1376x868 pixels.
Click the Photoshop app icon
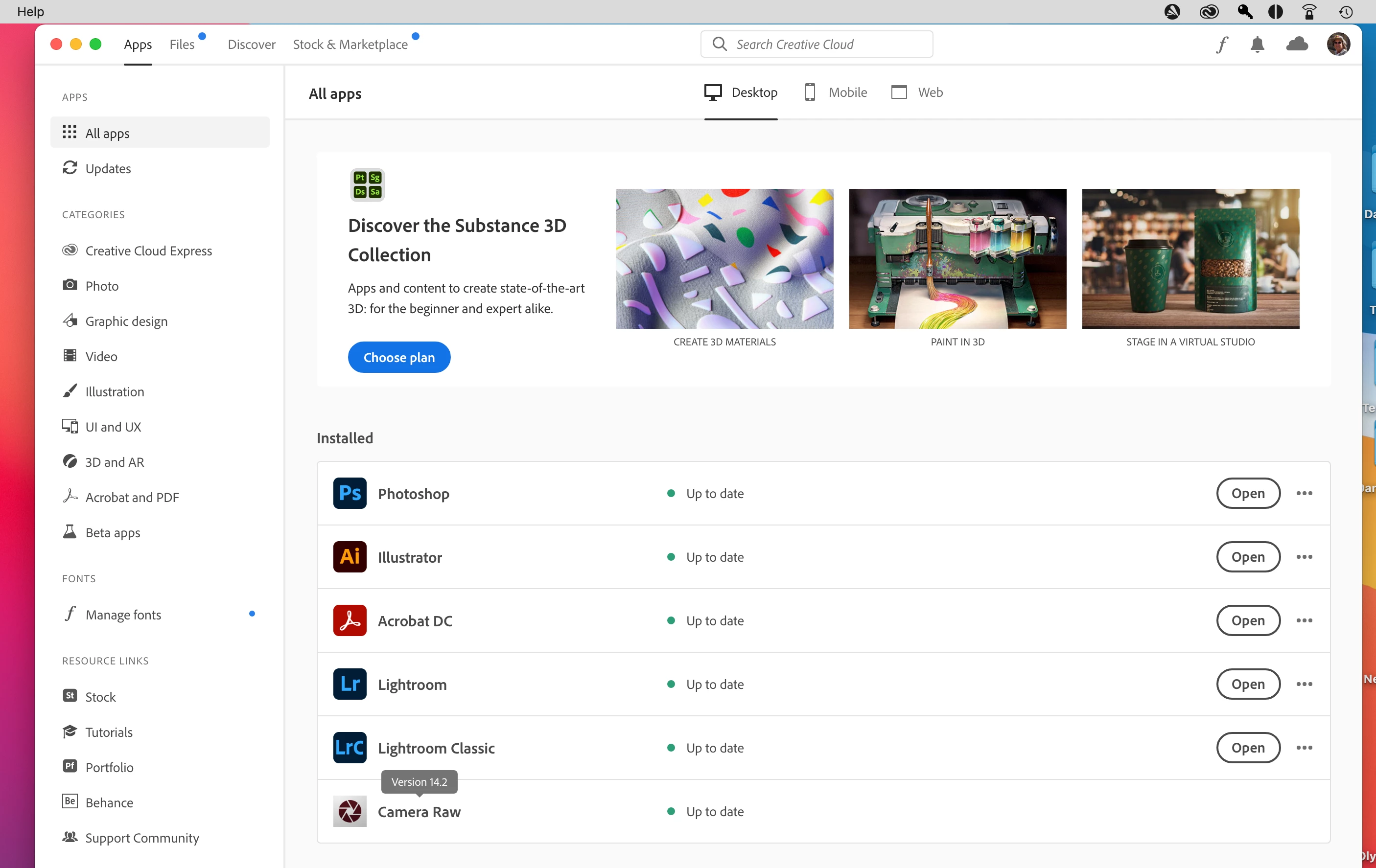coord(350,493)
